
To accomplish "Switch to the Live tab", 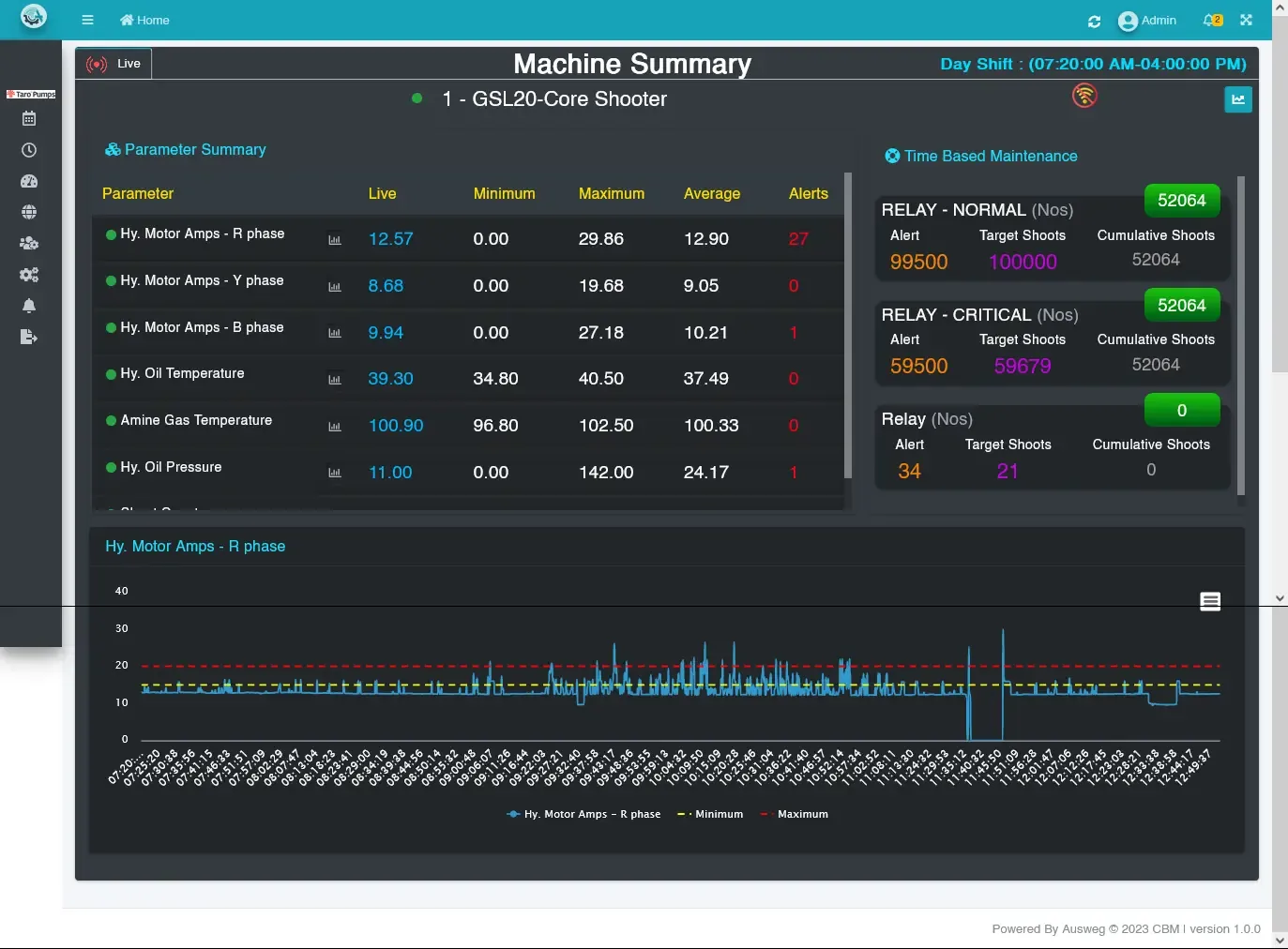I will pyautogui.click(x=114, y=64).
